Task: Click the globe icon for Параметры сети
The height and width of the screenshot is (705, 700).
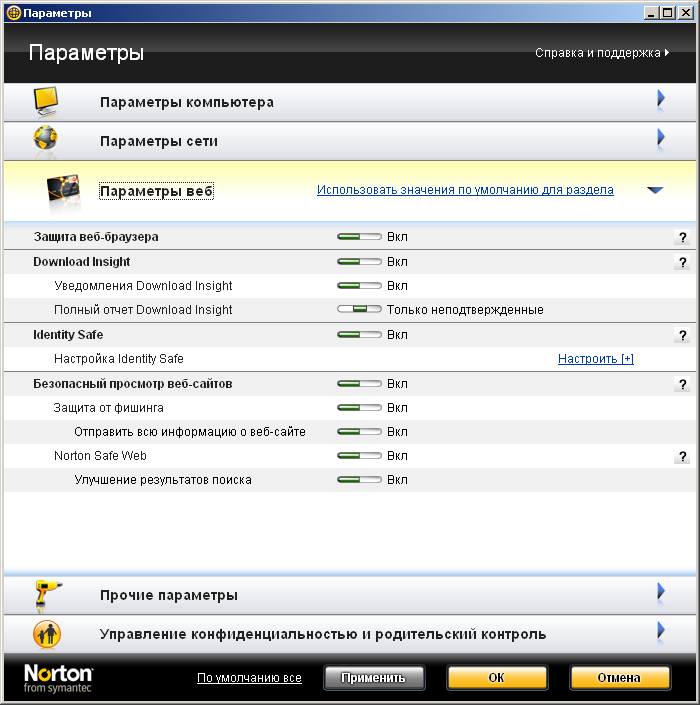Action: 45,139
